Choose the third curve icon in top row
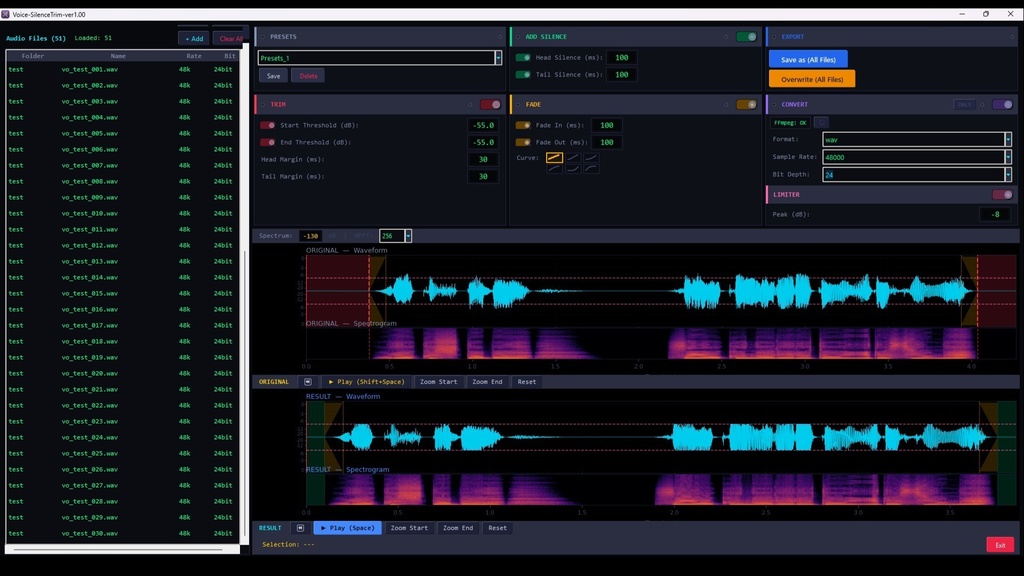1024x576 pixels. click(x=591, y=157)
